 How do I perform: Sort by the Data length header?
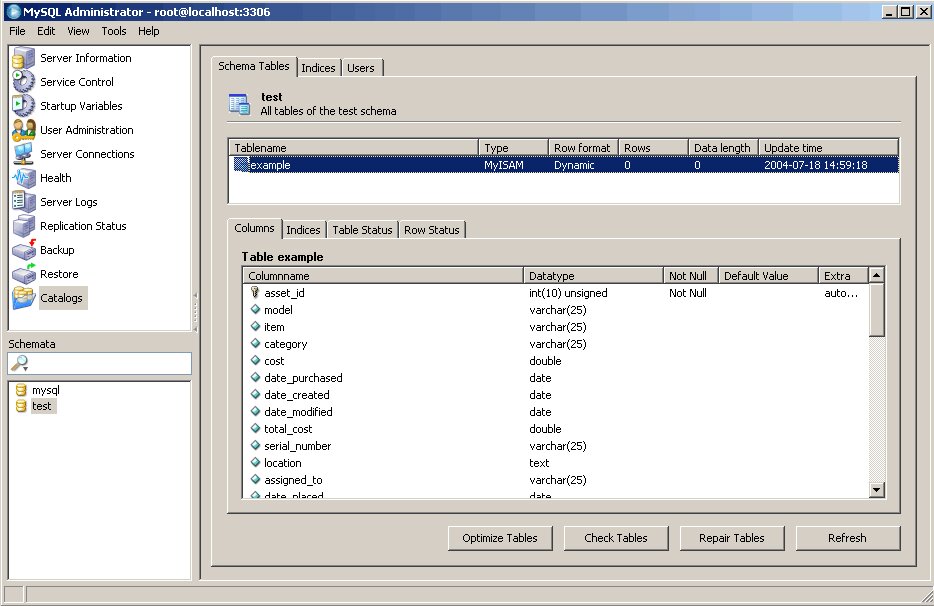pos(723,148)
